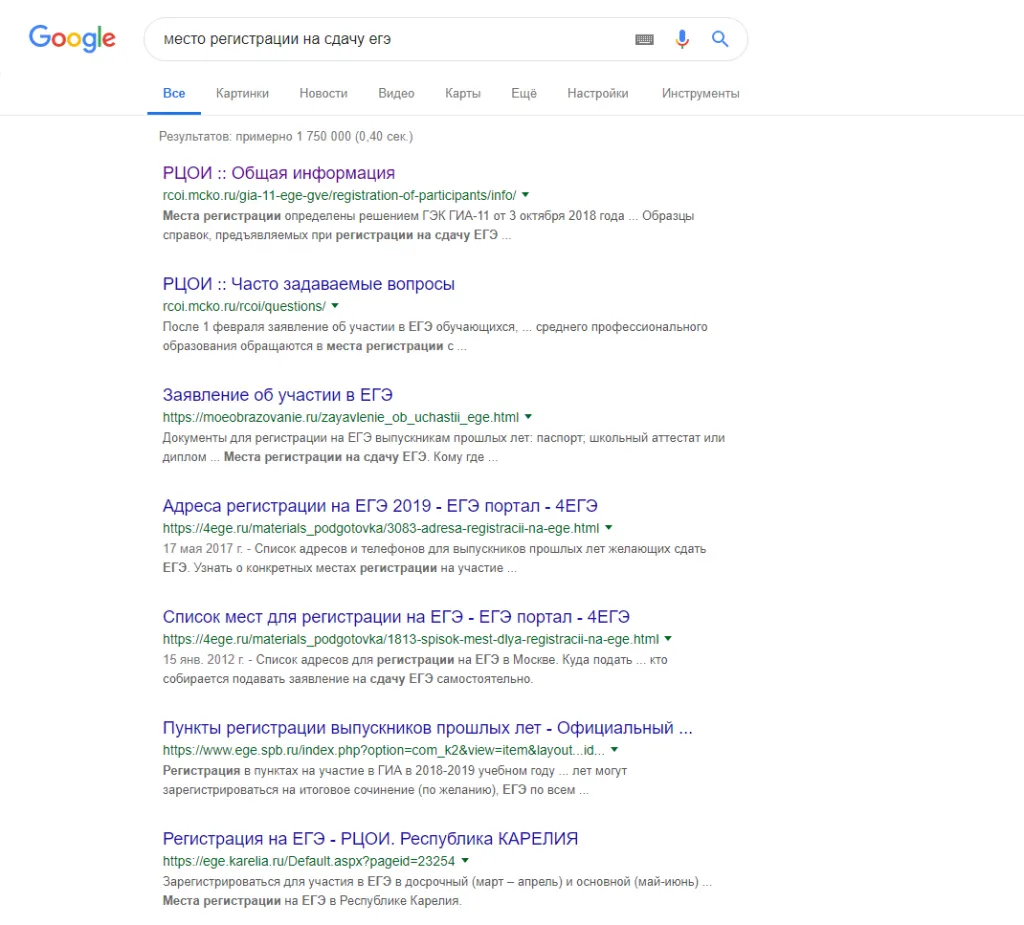Click the magnifying glass search button
Screen dimensions: 1024x925
click(720, 40)
